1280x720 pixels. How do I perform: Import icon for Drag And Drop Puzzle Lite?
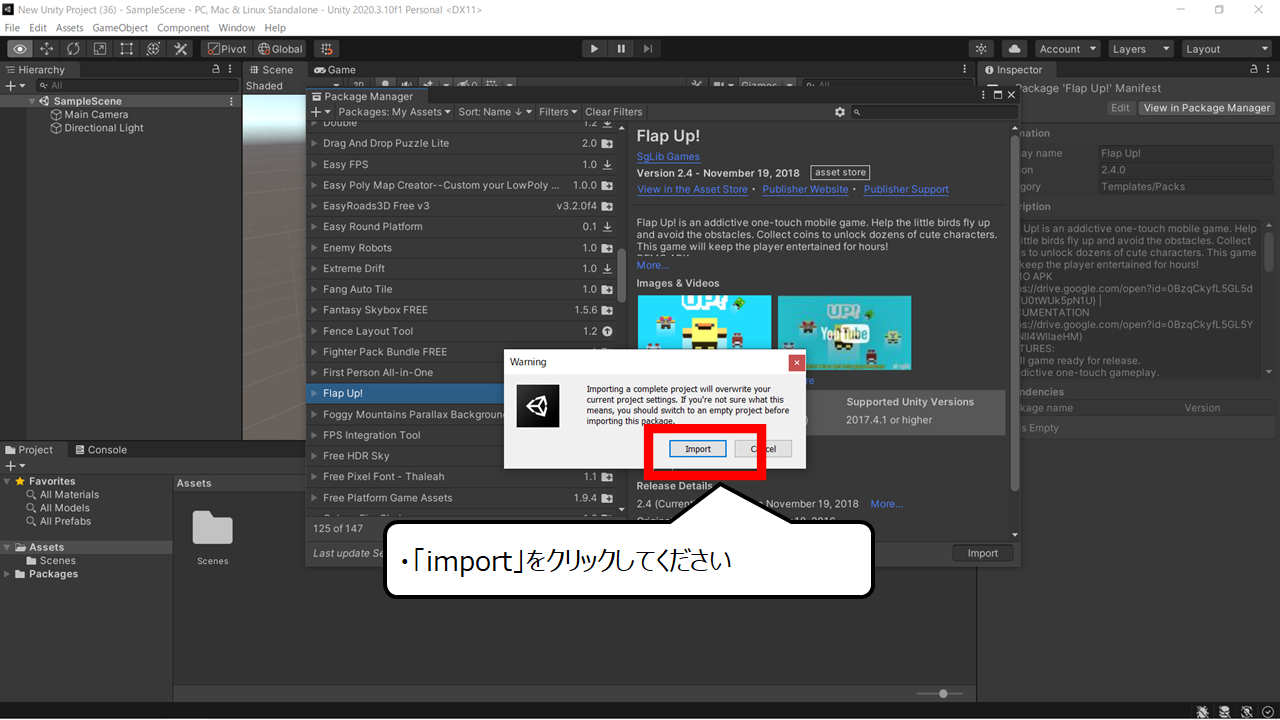pos(607,144)
